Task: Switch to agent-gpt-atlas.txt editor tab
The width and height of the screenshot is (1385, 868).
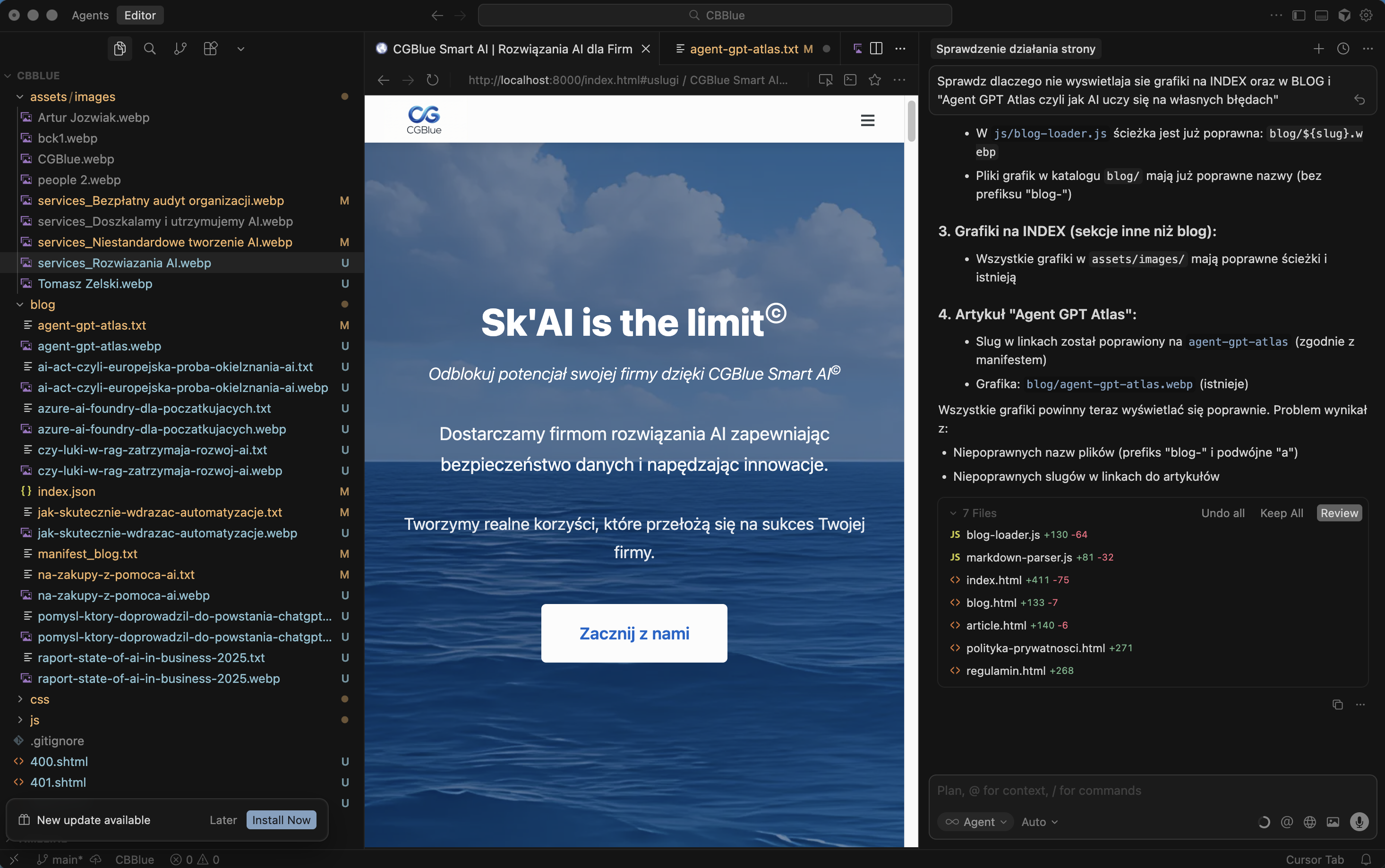Action: [x=744, y=49]
